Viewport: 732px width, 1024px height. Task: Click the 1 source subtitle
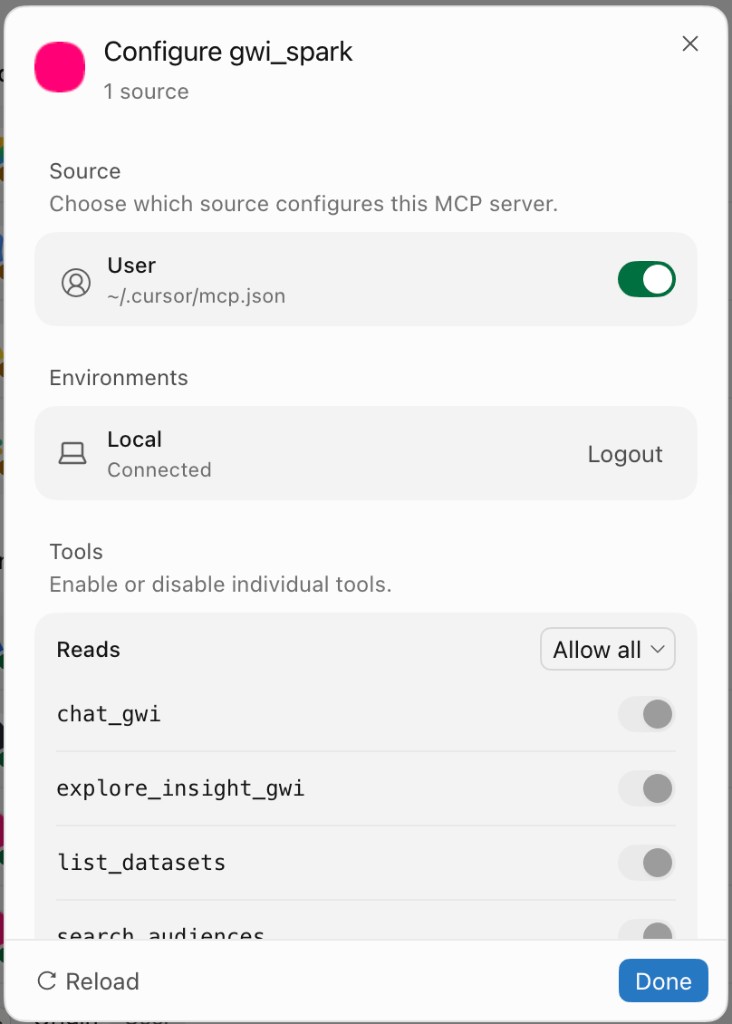(x=146, y=91)
